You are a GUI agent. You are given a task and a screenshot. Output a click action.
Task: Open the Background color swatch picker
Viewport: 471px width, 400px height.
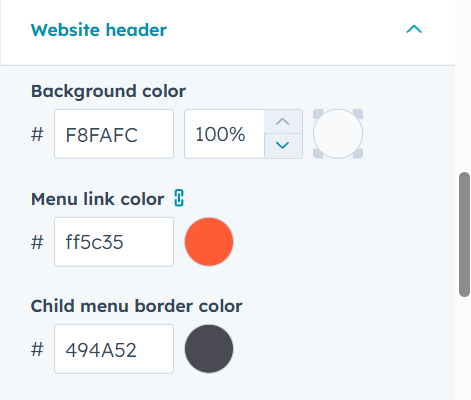pos(338,134)
